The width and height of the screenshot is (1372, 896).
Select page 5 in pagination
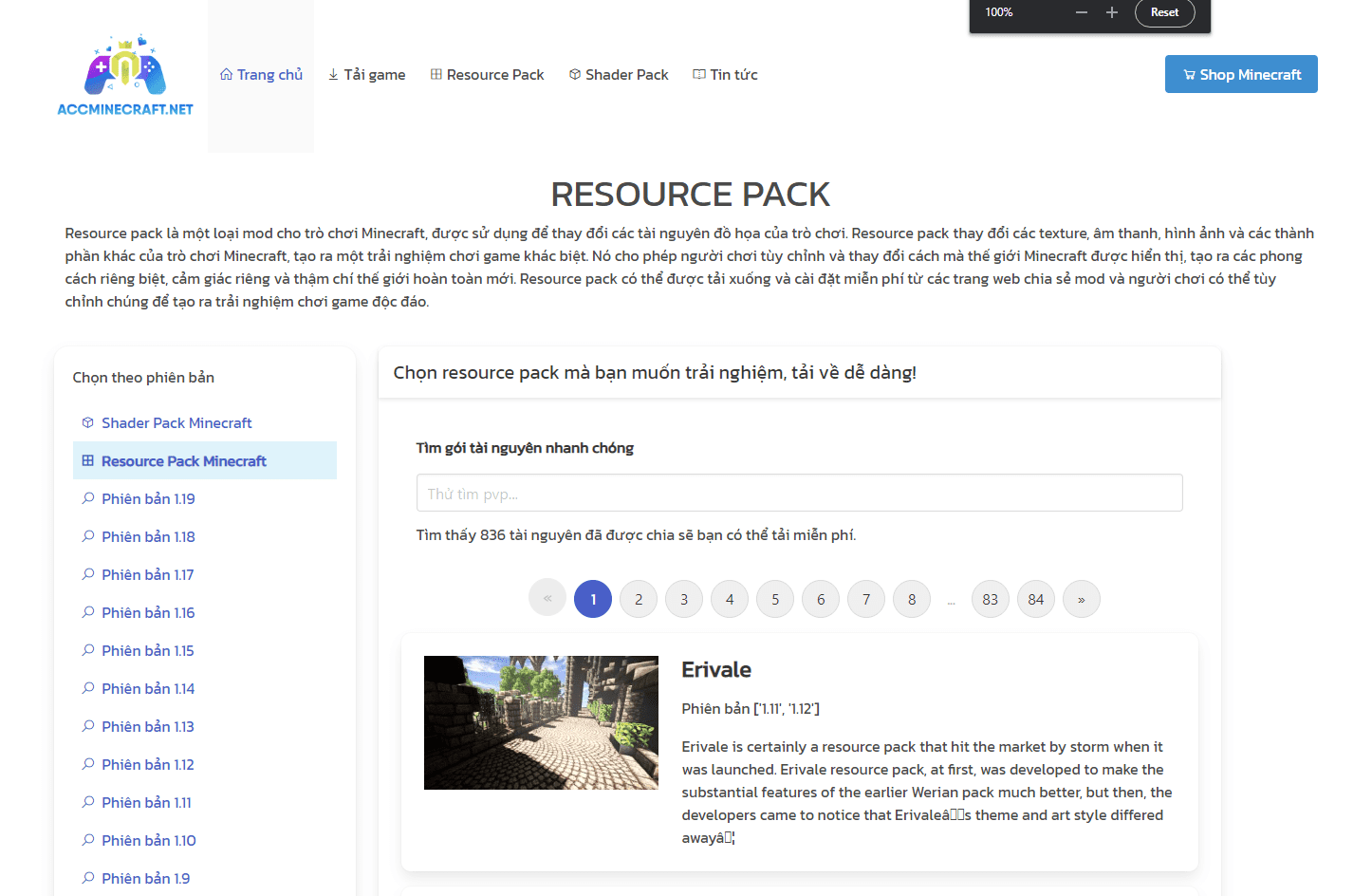(775, 599)
